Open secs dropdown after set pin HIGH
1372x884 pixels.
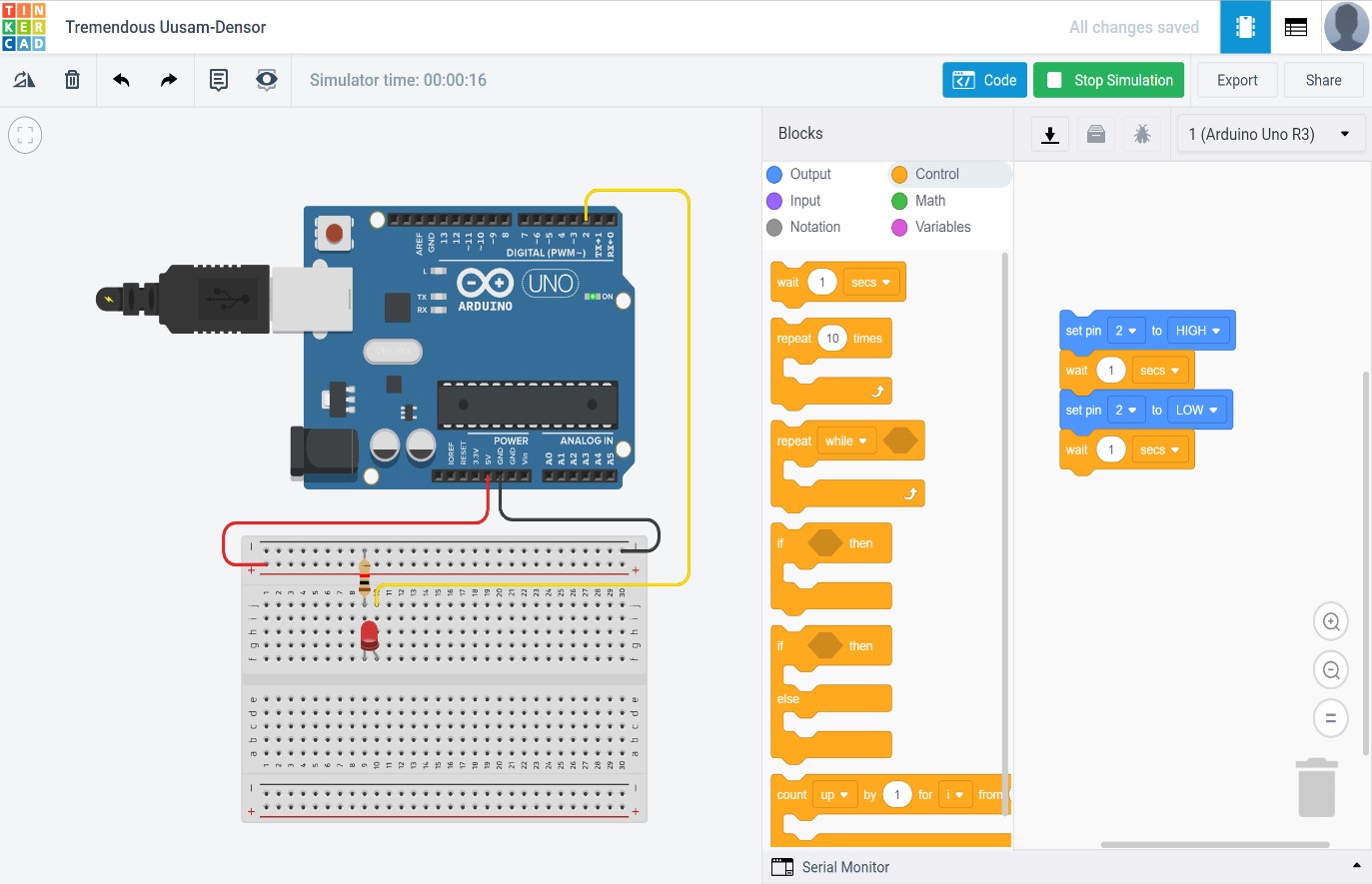pos(1159,371)
